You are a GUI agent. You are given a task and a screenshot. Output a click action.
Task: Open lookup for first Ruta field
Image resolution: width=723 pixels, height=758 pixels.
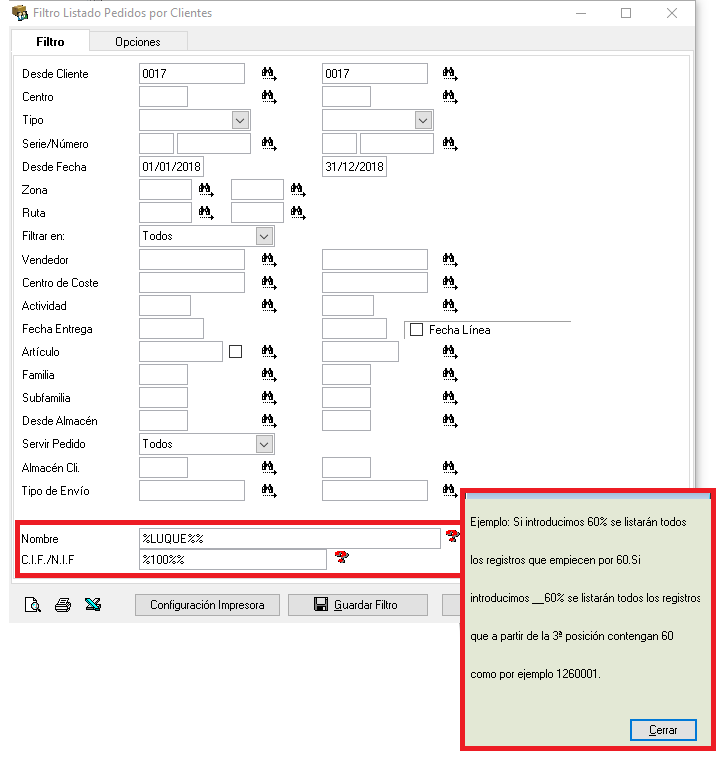point(206,213)
